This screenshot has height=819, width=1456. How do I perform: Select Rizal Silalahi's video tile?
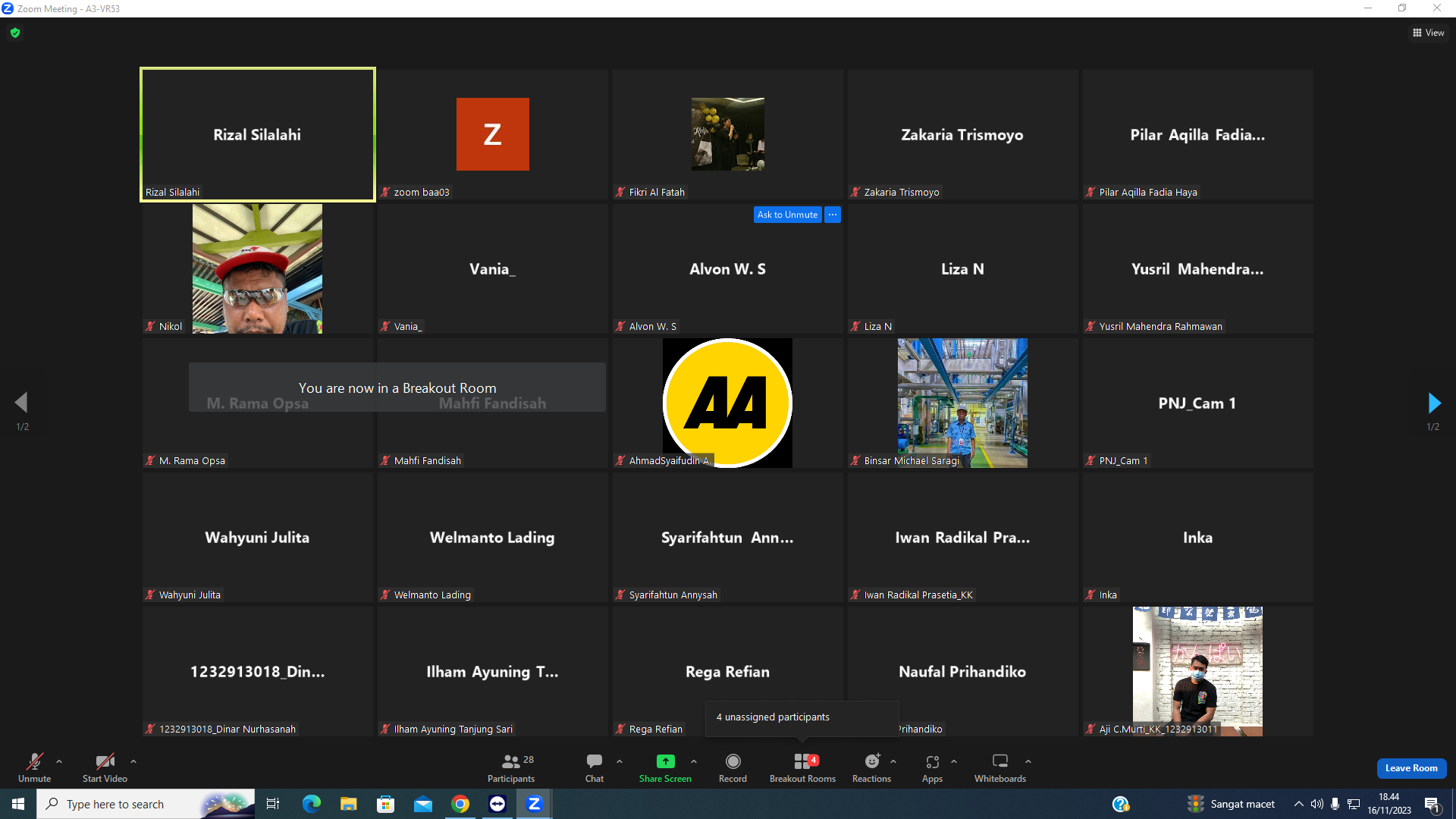pos(258,134)
